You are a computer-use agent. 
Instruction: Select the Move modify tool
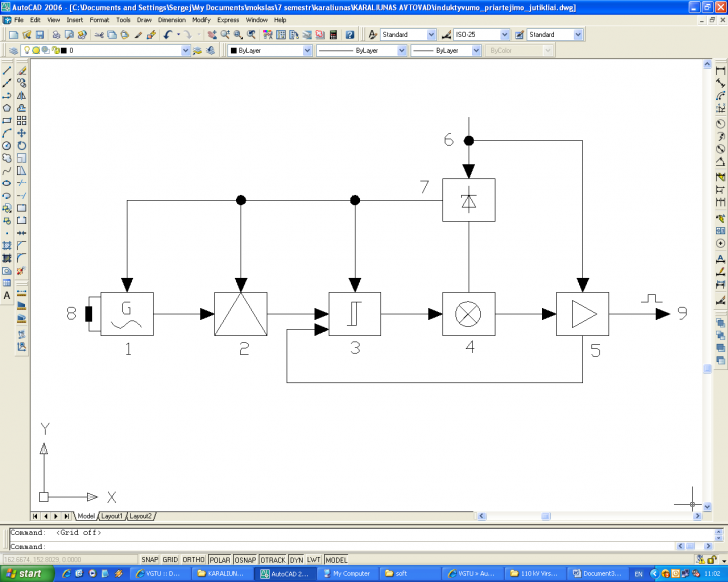click(x=21, y=133)
